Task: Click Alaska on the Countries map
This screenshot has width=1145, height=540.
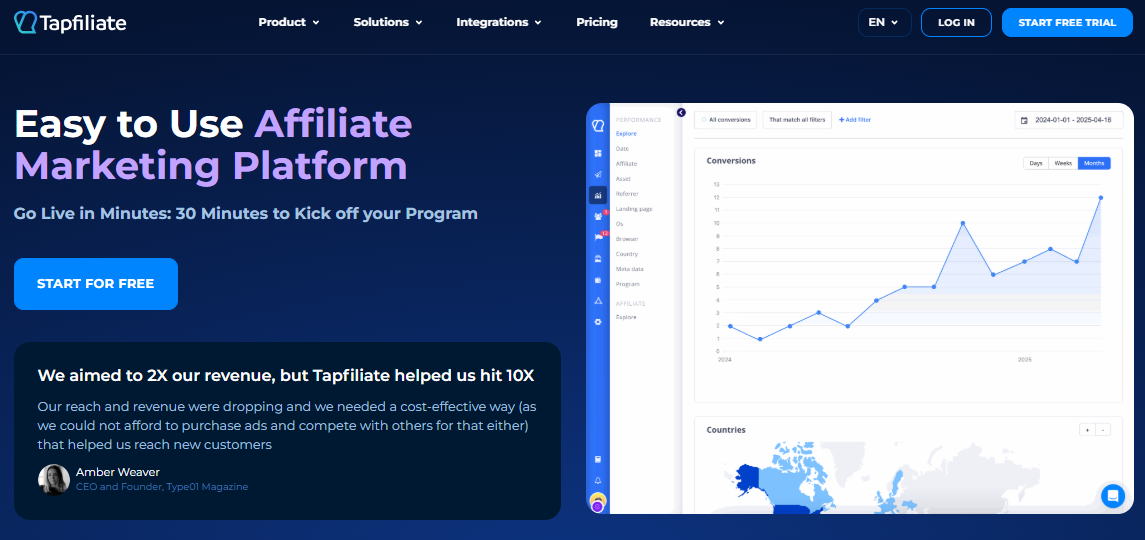Action: [748, 479]
